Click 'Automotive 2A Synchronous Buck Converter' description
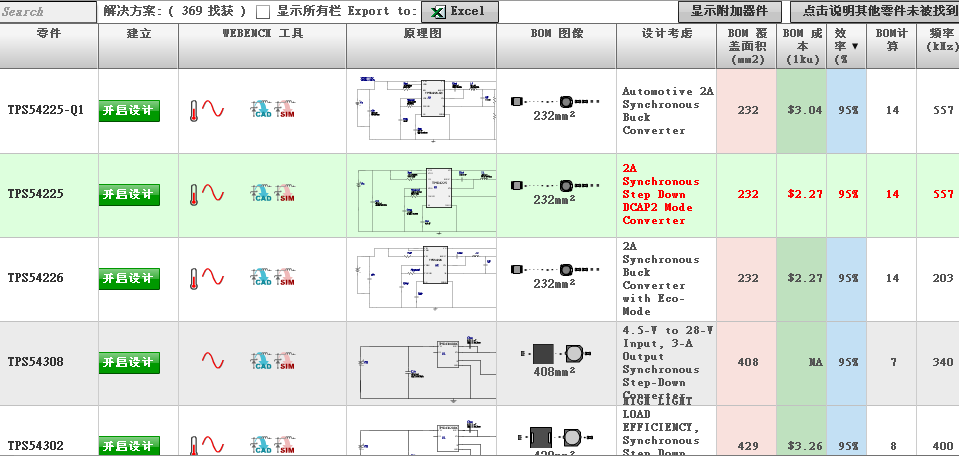The width and height of the screenshot is (964, 456). coord(668,111)
